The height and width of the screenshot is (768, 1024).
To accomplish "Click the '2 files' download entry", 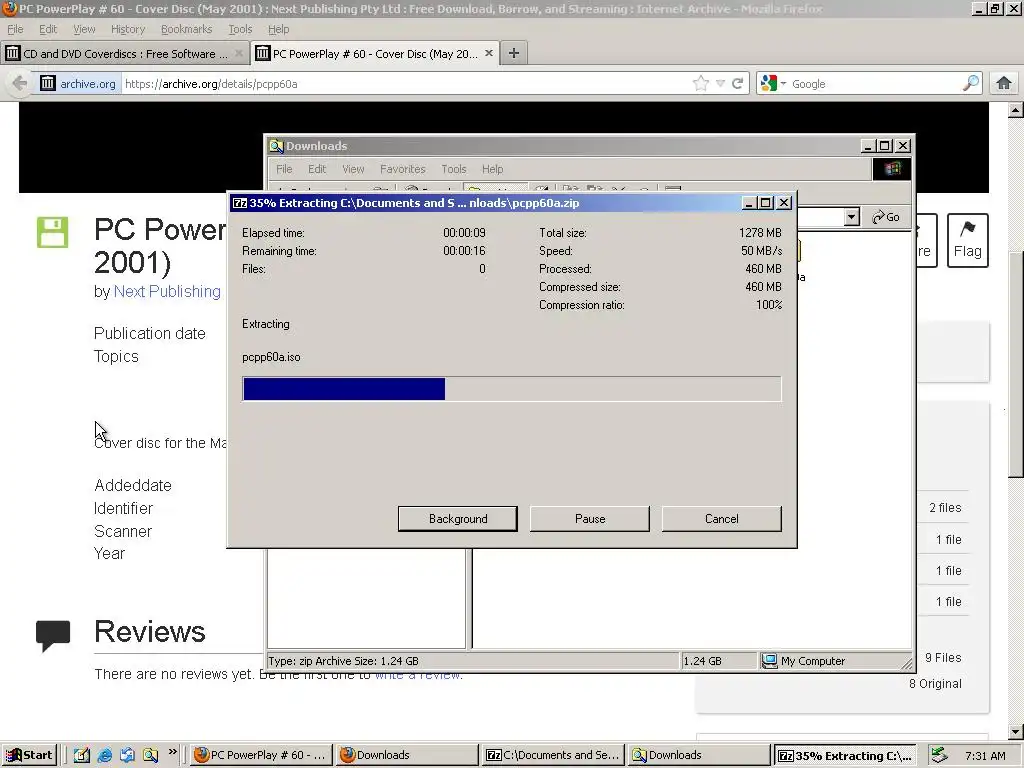I will [x=945, y=507].
